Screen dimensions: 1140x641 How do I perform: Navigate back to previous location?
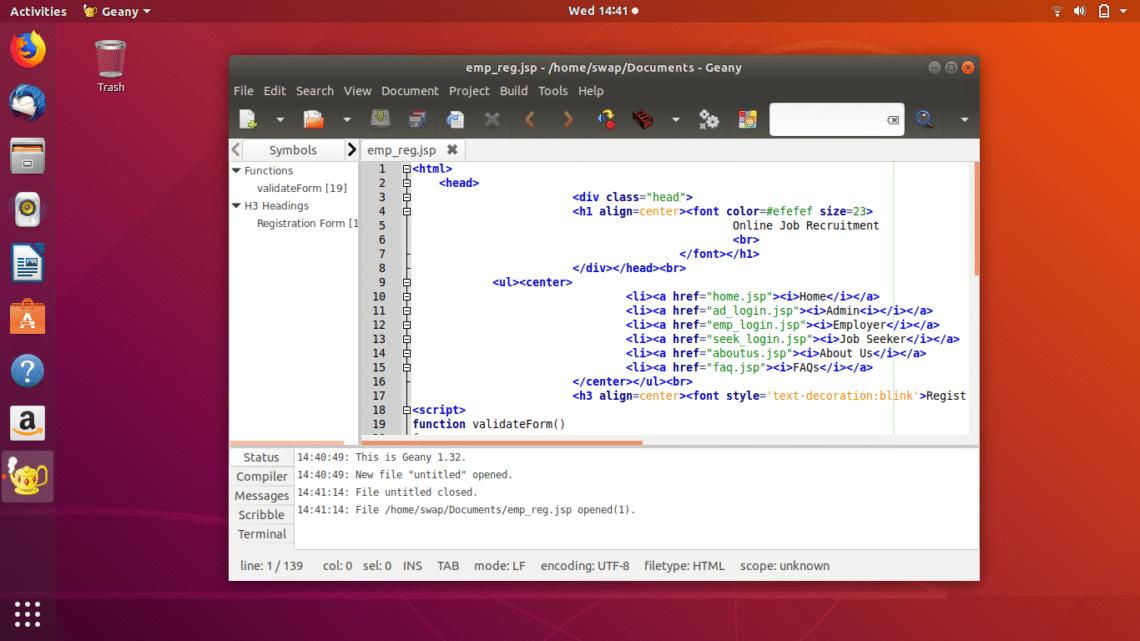[x=529, y=119]
